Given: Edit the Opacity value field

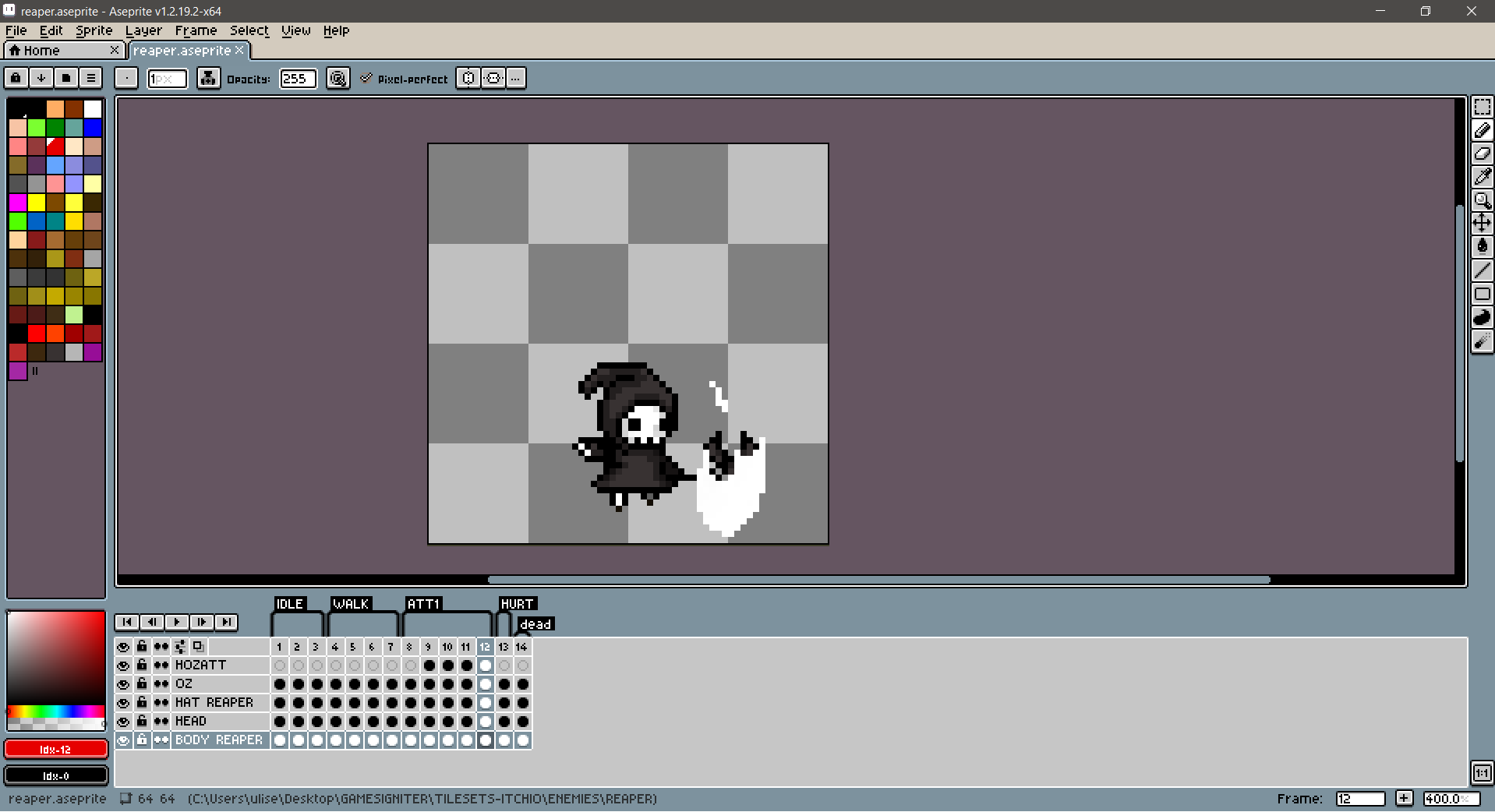Looking at the screenshot, I should click(298, 78).
